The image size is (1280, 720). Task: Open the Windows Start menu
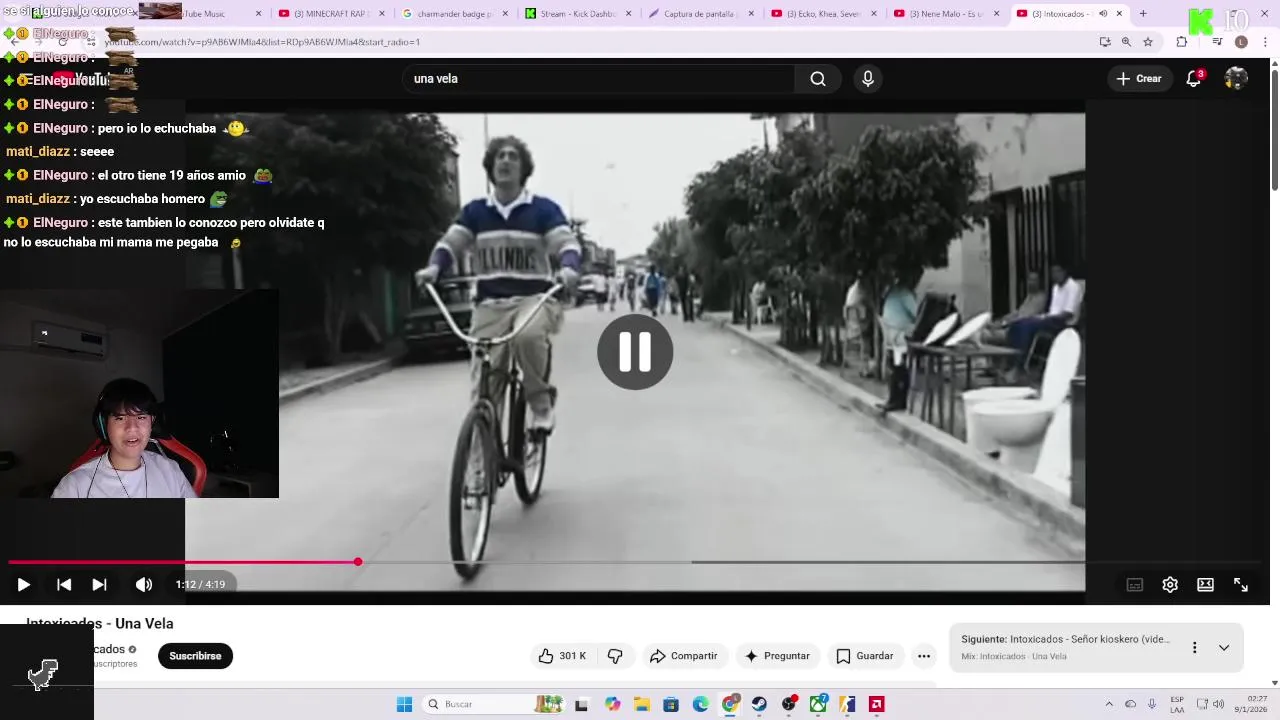(x=404, y=704)
